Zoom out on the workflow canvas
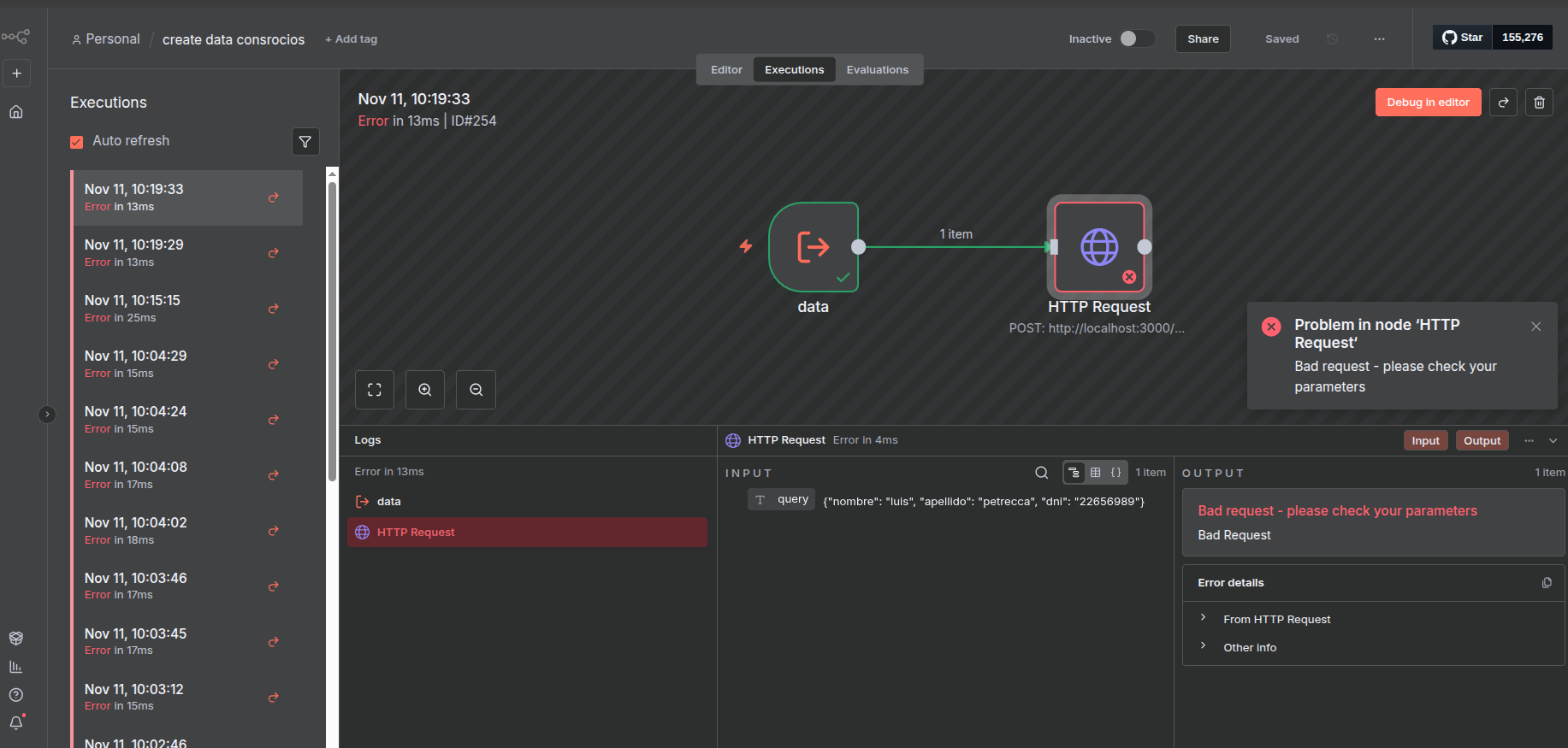 [x=476, y=390]
